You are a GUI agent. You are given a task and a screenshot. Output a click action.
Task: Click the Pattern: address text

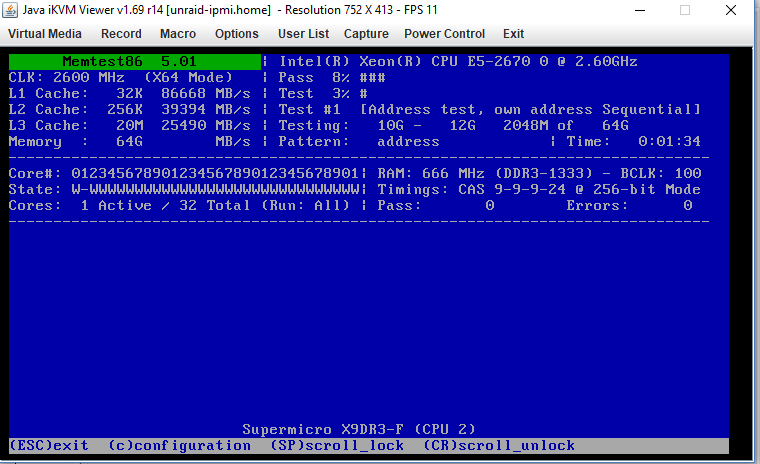pyautogui.click(x=359, y=142)
